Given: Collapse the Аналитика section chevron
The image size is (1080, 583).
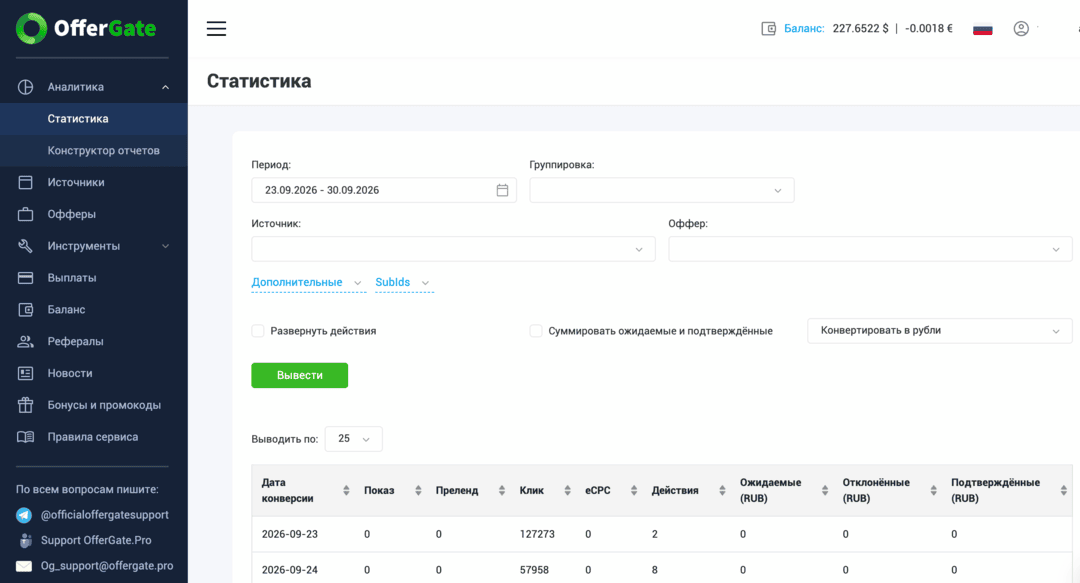Looking at the screenshot, I should pyautogui.click(x=165, y=87).
